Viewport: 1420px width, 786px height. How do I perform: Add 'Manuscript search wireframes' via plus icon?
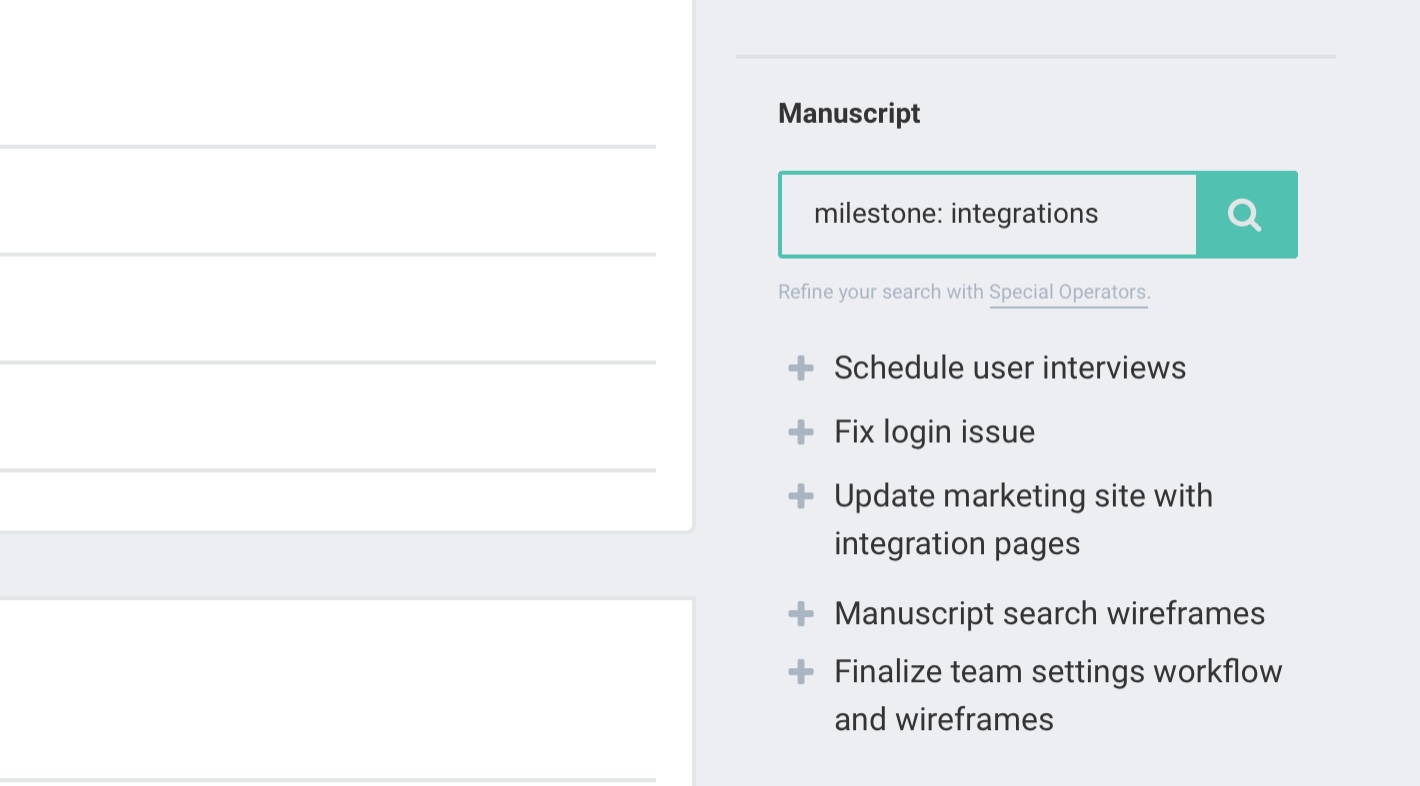tap(801, 614)
